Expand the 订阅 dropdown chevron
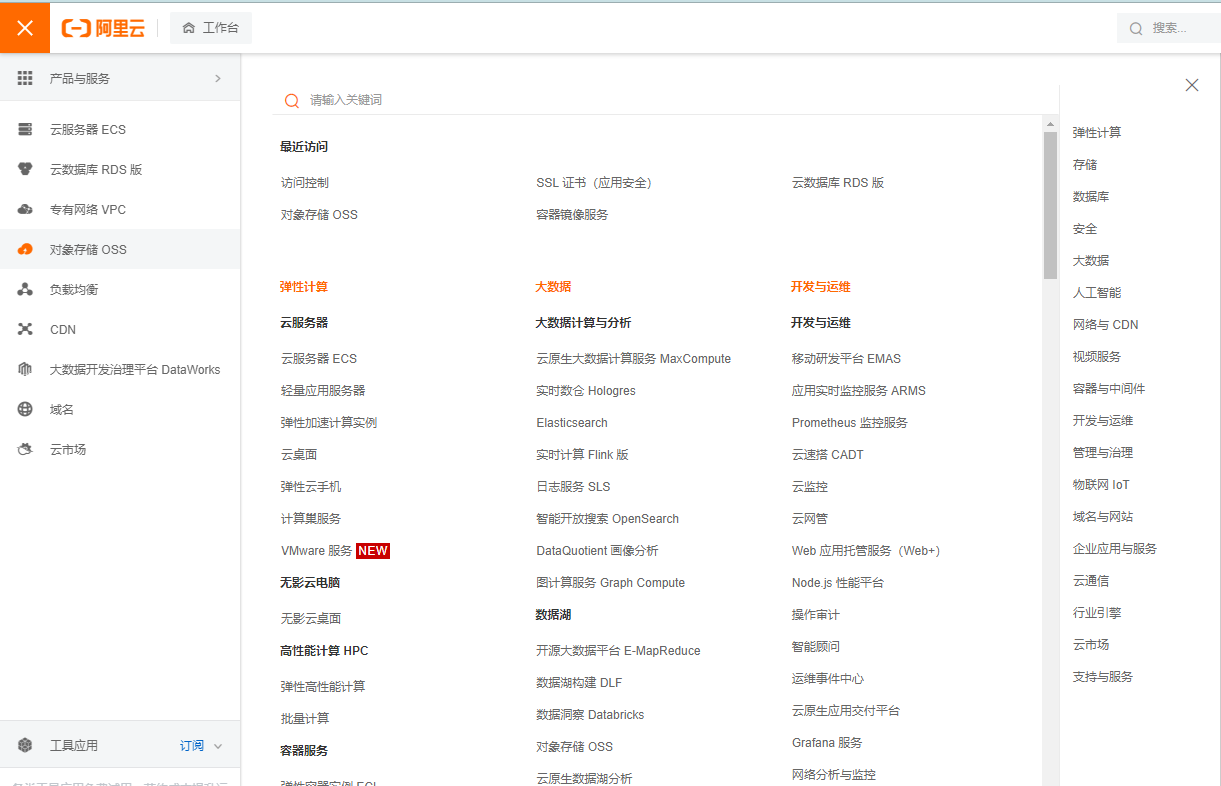Image resolution: width=1221 pixels, height=786 pixels. tap(218, 746)
